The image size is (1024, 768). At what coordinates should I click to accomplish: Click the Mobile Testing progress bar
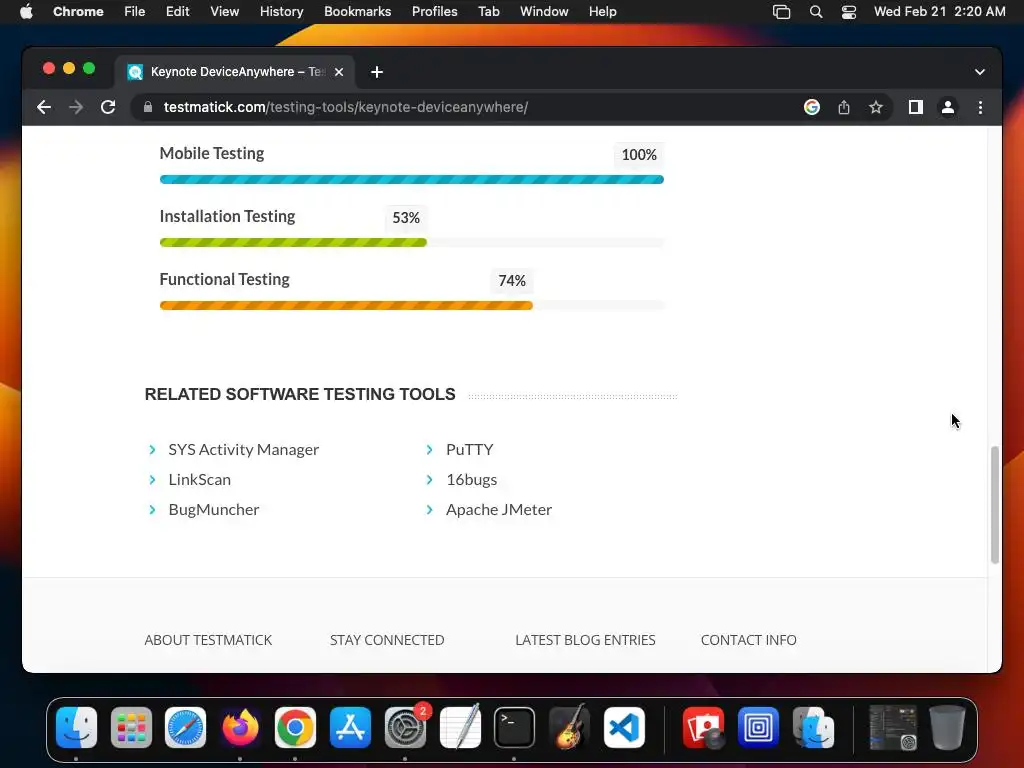click(411, 180)
